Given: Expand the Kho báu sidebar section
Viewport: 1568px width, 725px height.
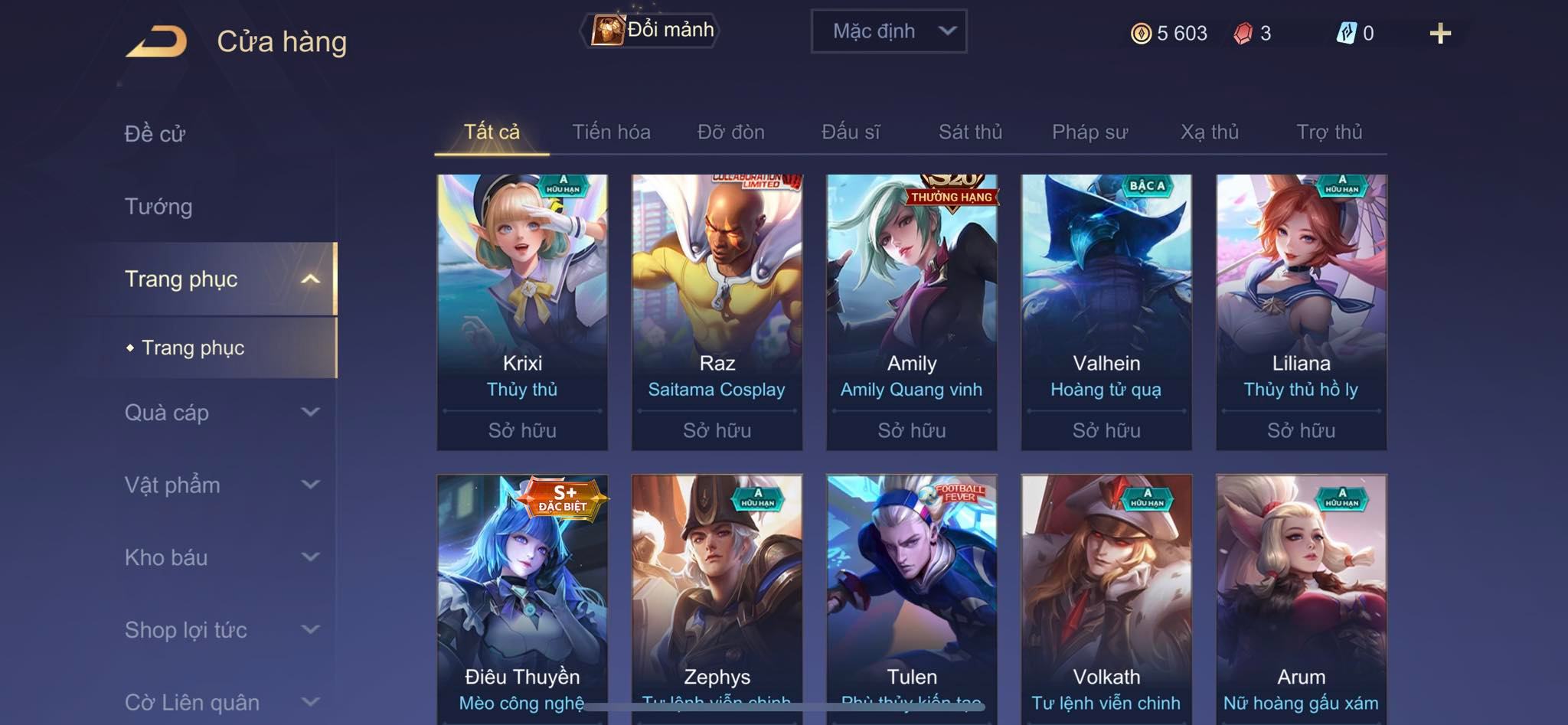Looking at the screenshot, I should point(310,557).
